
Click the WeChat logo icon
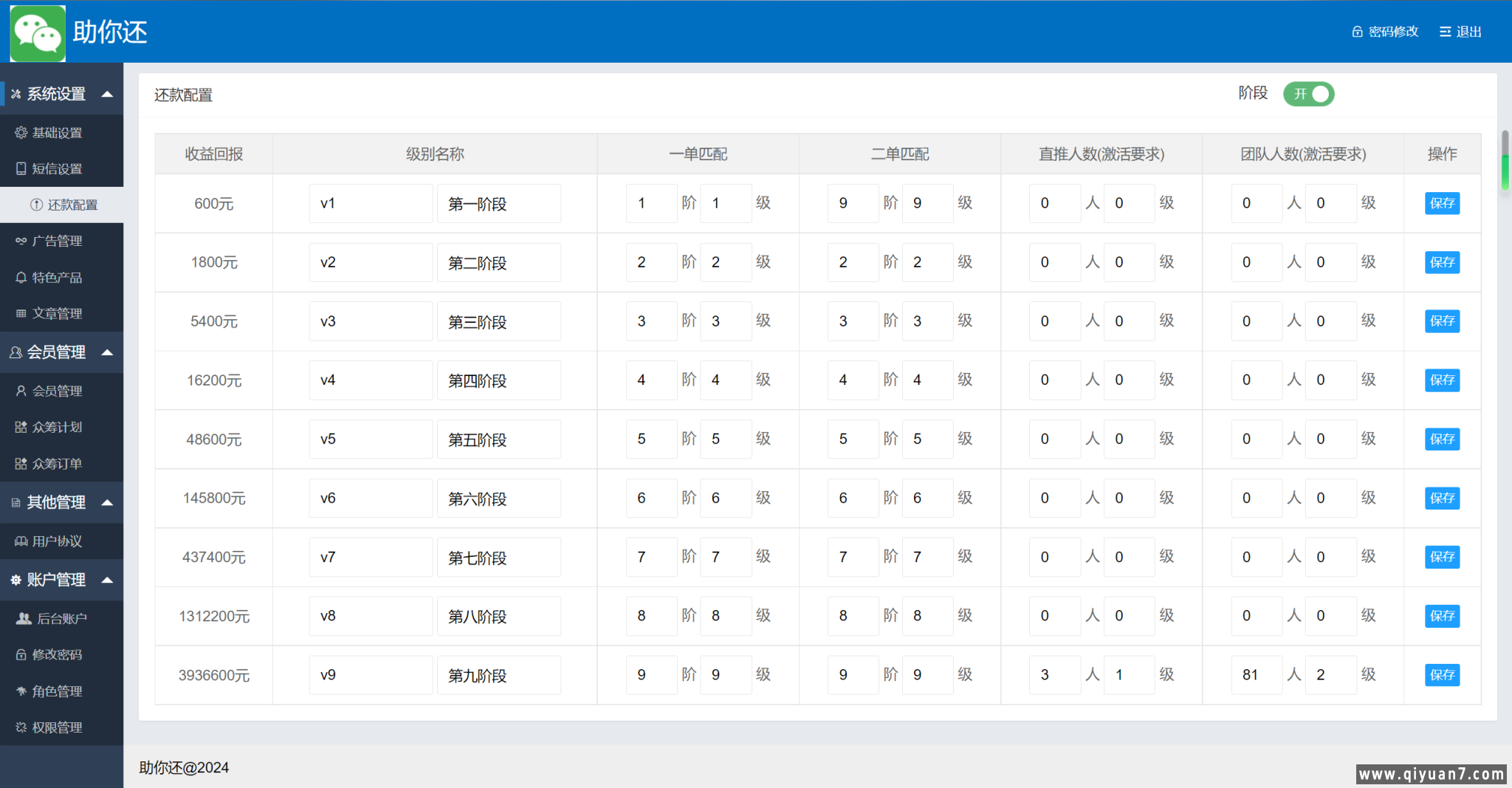point(38,33)
